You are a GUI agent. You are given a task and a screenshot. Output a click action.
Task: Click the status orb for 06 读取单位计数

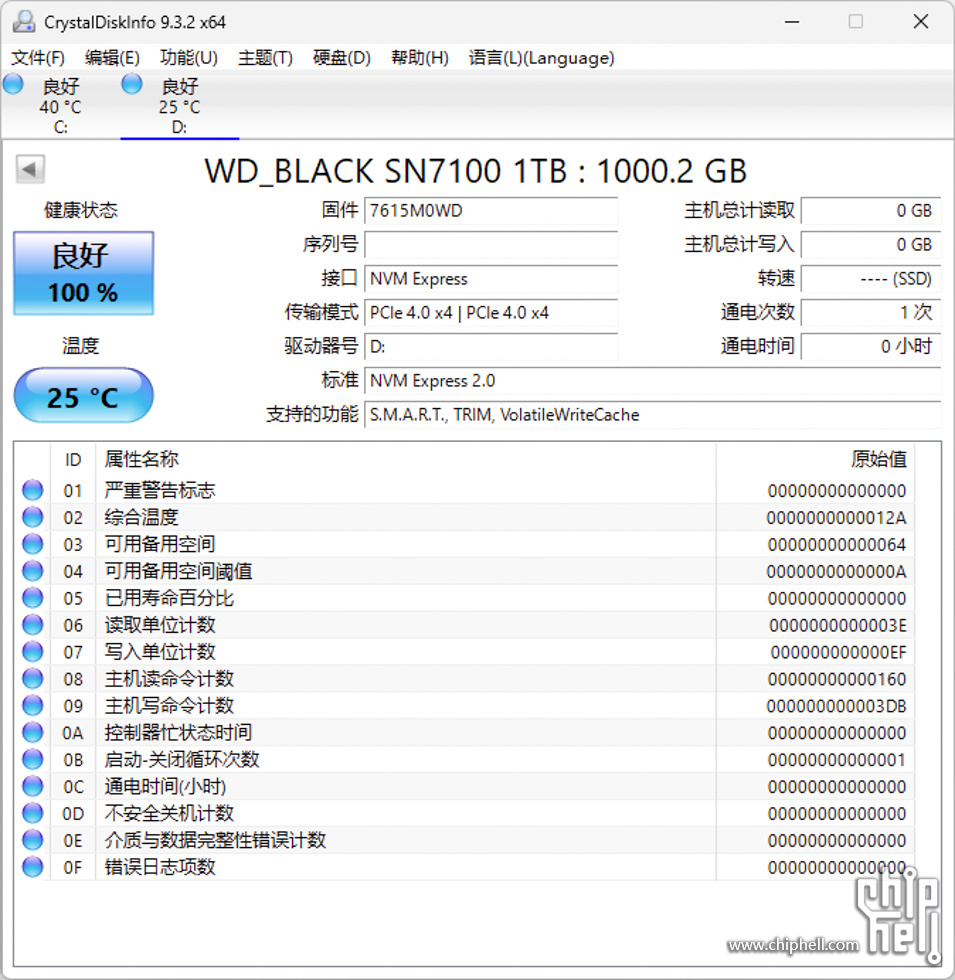point(32,624)
